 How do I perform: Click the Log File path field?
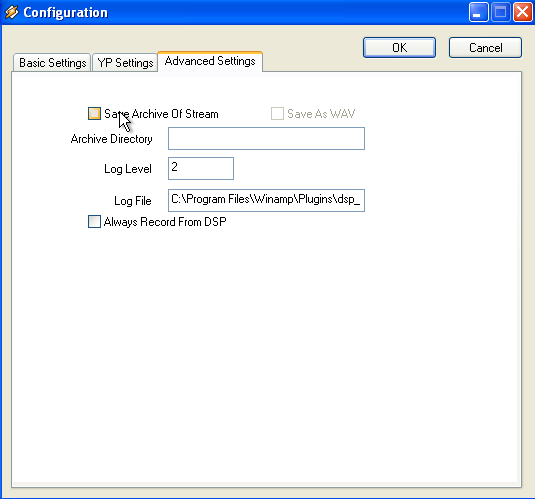[266, 200]
